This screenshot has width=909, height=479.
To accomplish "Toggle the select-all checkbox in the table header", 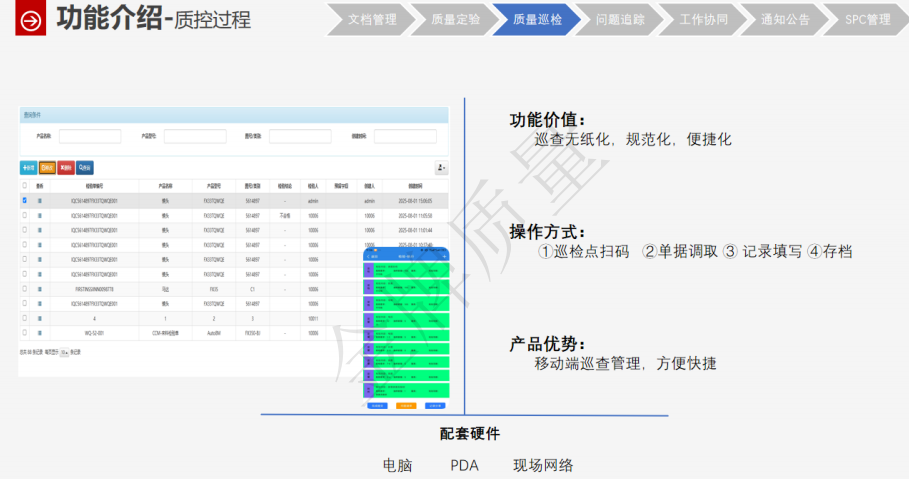I will click(24, 186).
